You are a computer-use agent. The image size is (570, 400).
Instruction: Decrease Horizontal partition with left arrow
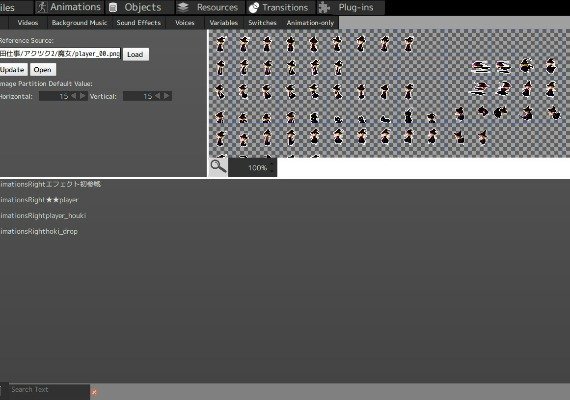coord(74,96)
